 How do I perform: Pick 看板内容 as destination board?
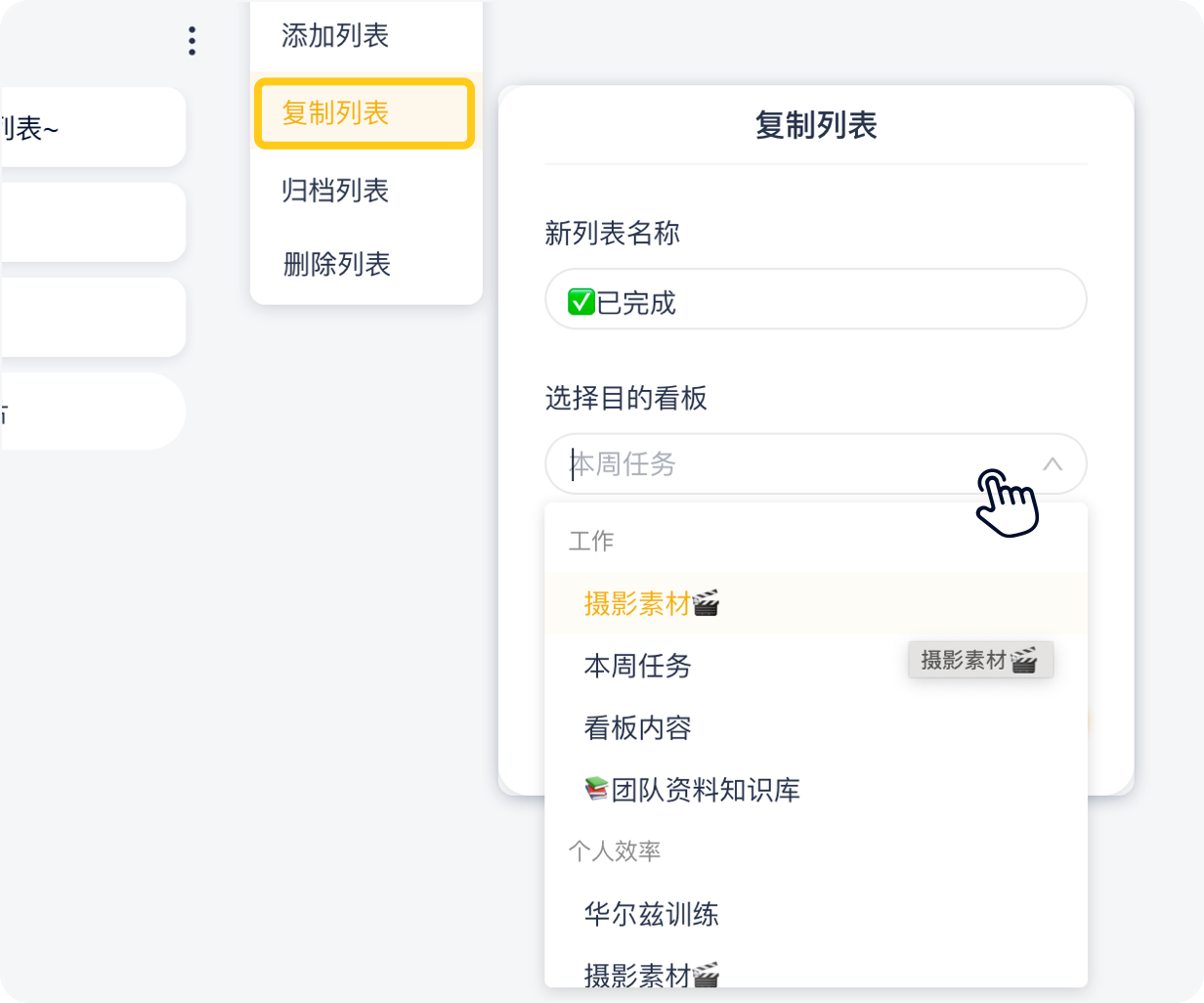[637, 728]
